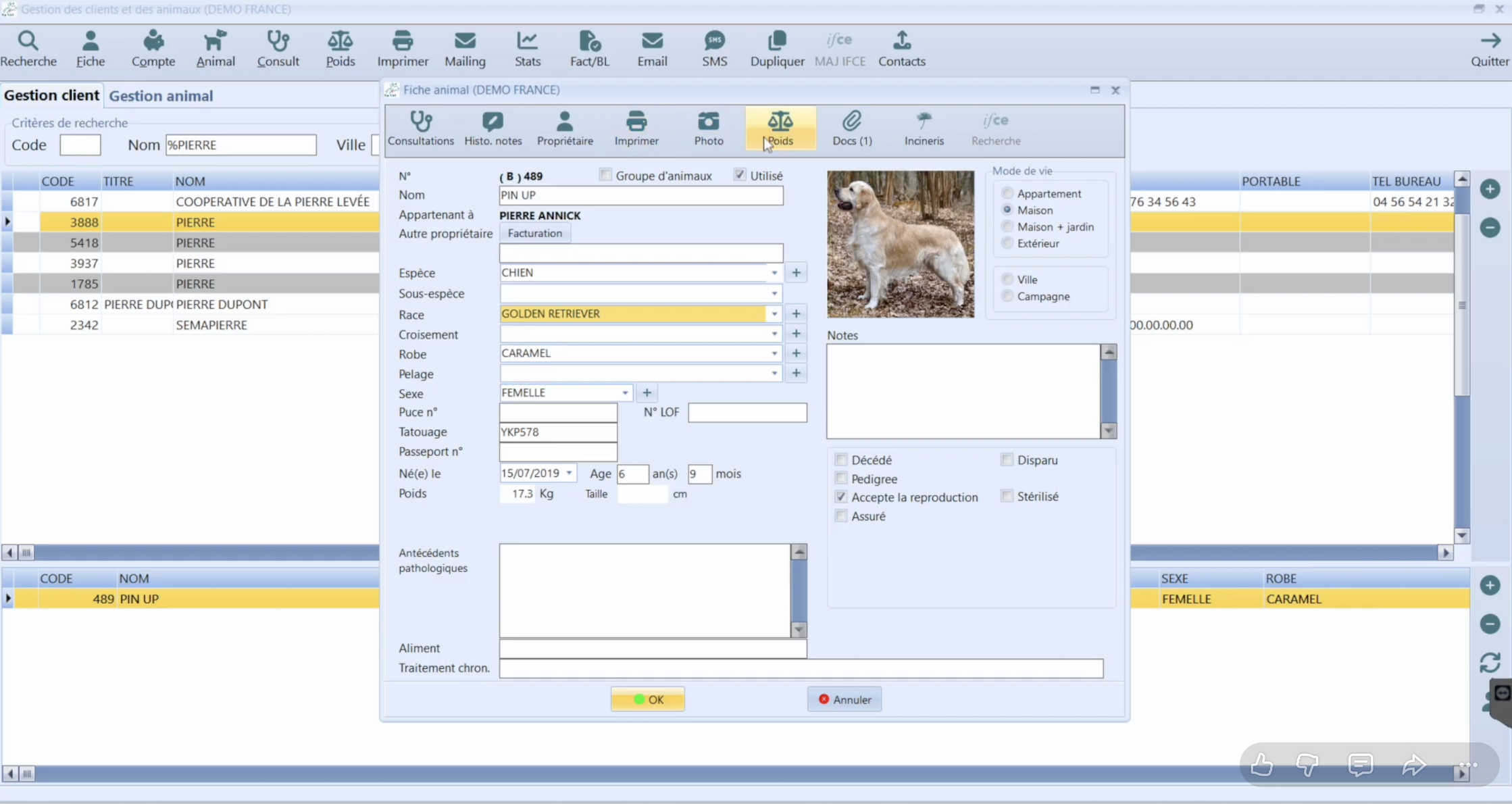
Task: Check the Décédé checkbox
Action: coord(840,459)
